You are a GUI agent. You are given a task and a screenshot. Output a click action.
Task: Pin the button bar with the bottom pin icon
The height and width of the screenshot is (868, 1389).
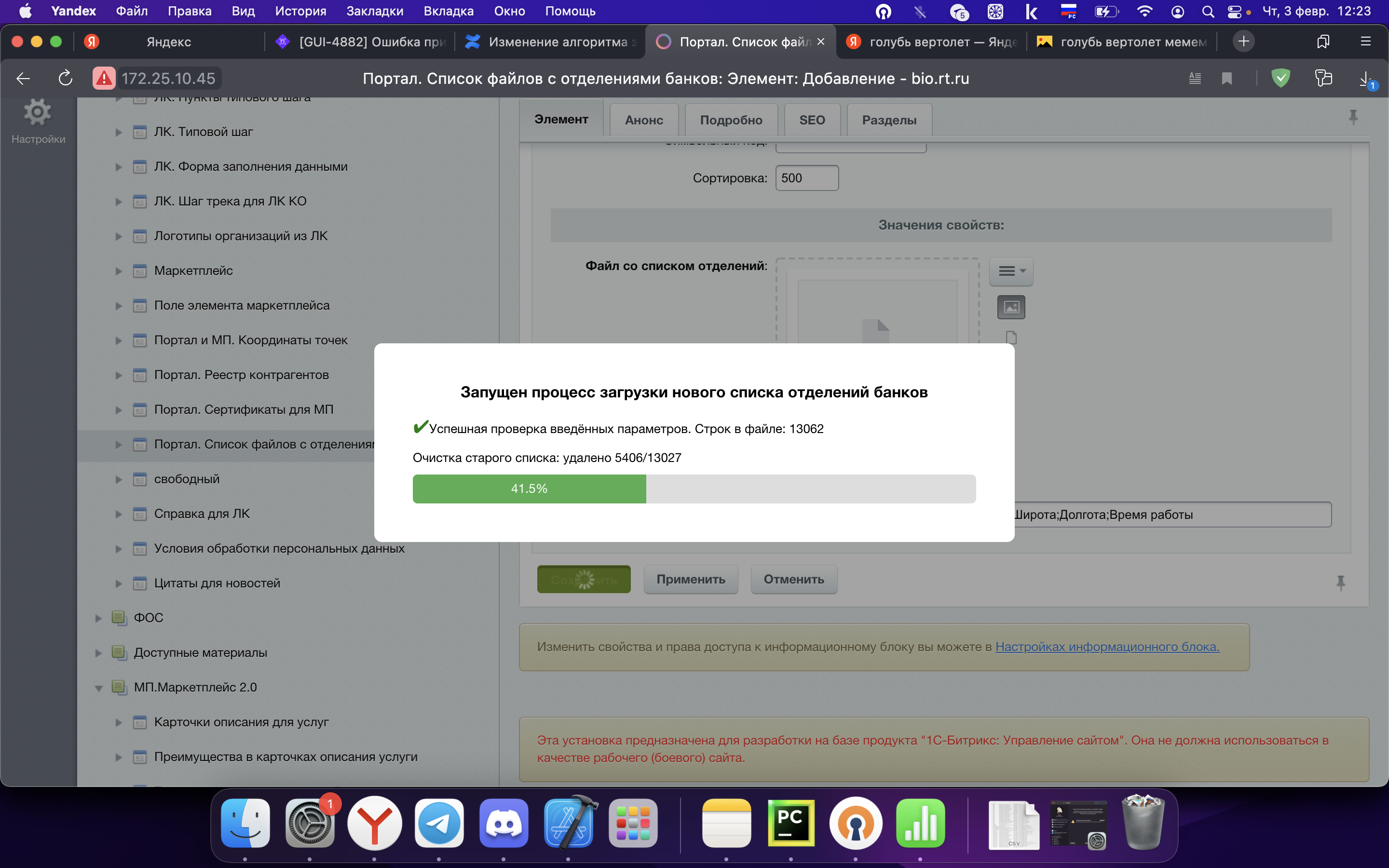[x=1340, y=583]
